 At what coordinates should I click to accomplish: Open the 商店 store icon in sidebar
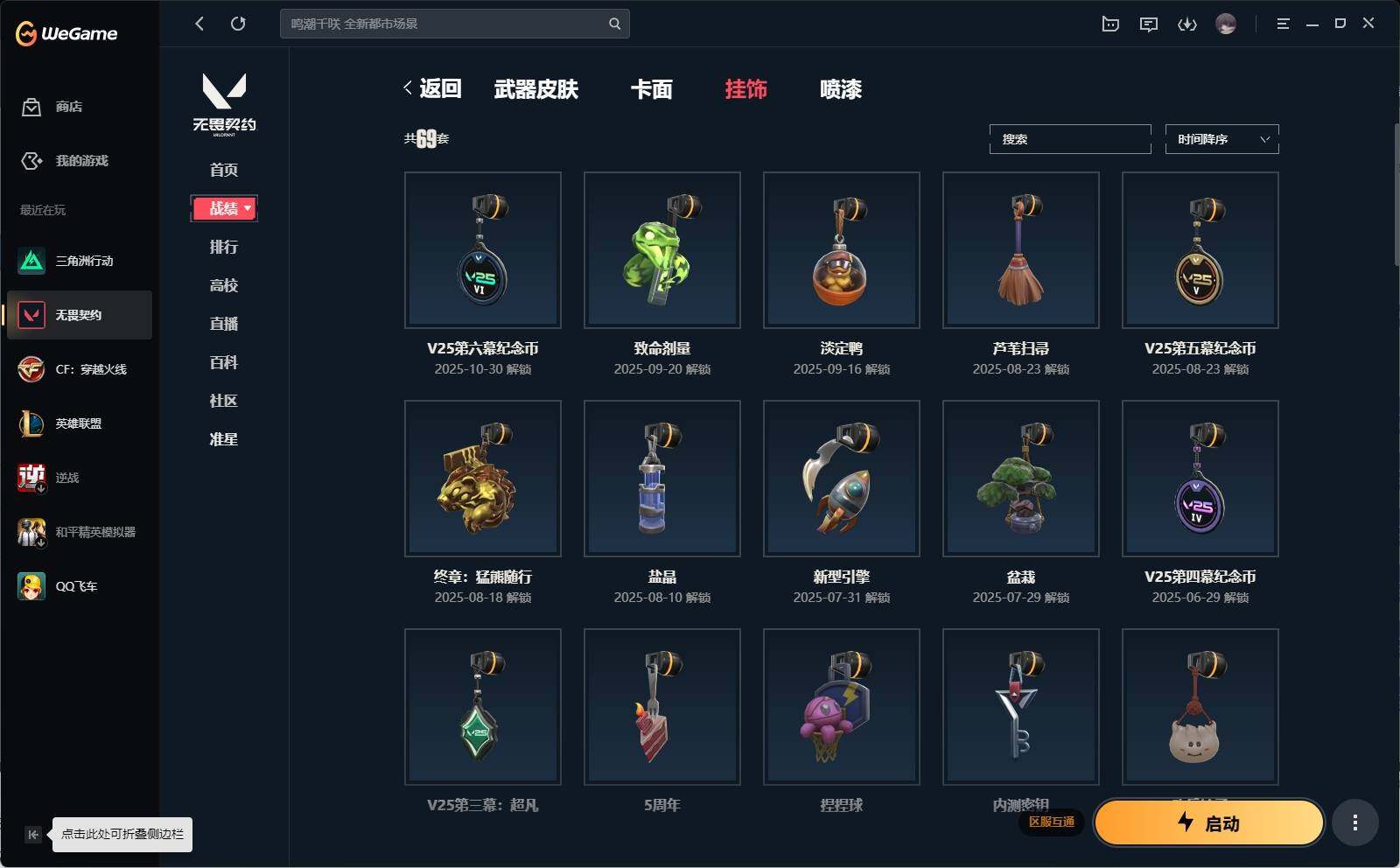click(31, 107)
